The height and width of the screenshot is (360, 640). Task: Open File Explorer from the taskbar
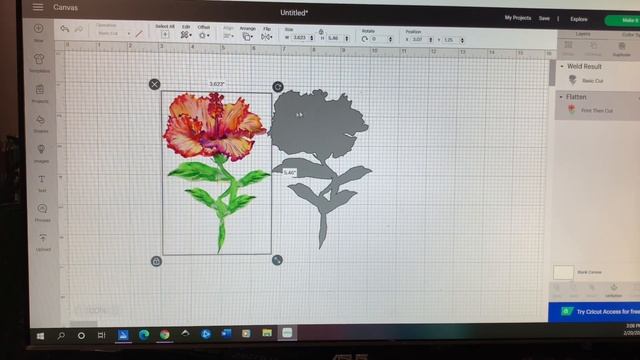coord(267,333)
